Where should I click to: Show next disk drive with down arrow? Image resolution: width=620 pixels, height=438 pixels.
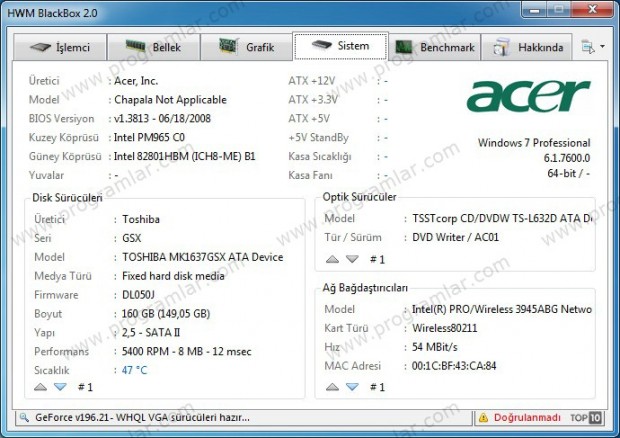(60, 387)
